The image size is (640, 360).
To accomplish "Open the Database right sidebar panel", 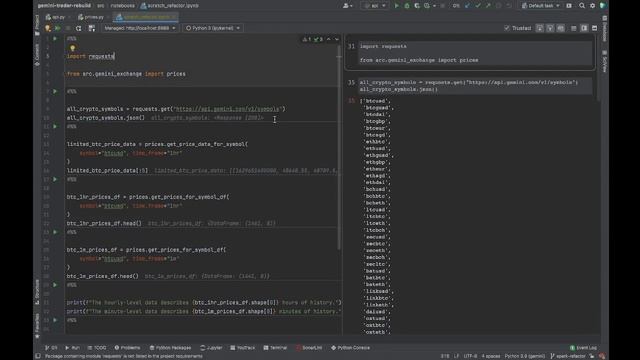I will [x=604, y=29].
